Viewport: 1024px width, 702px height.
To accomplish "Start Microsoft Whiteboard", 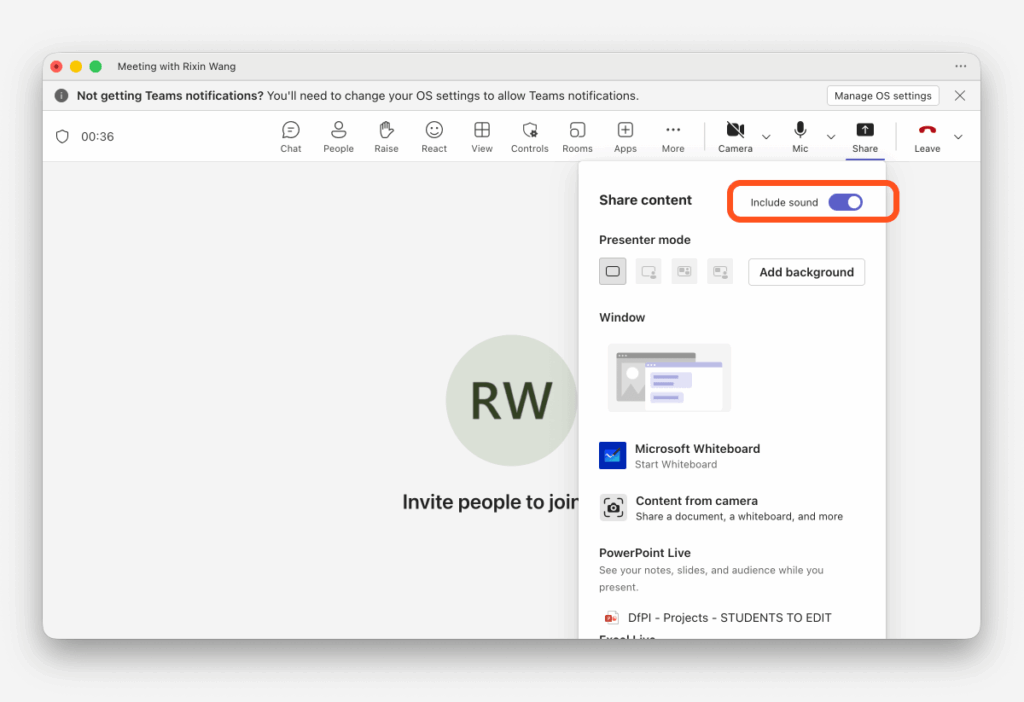I will click(697, 455).
